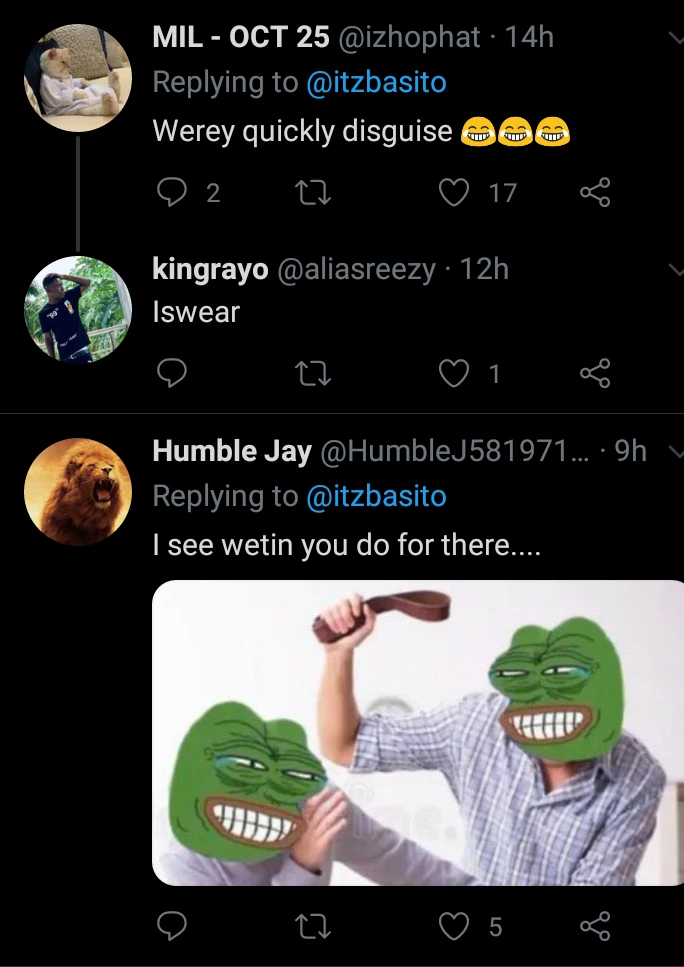The width and height of the screenshot is (684, 967).
Task: Share kingrayo's "Iswear" tweet
Action: (595, 373)
